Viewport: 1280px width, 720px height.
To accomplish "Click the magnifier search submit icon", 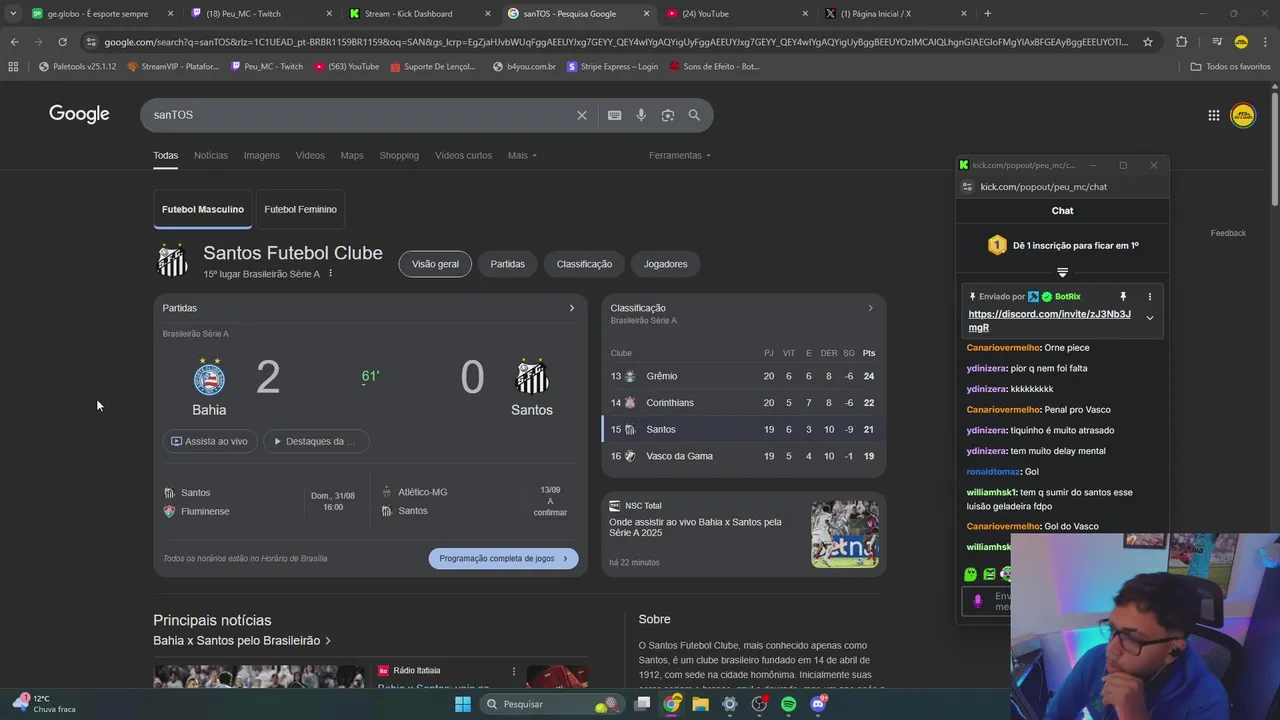I will [x=694, y=115].
